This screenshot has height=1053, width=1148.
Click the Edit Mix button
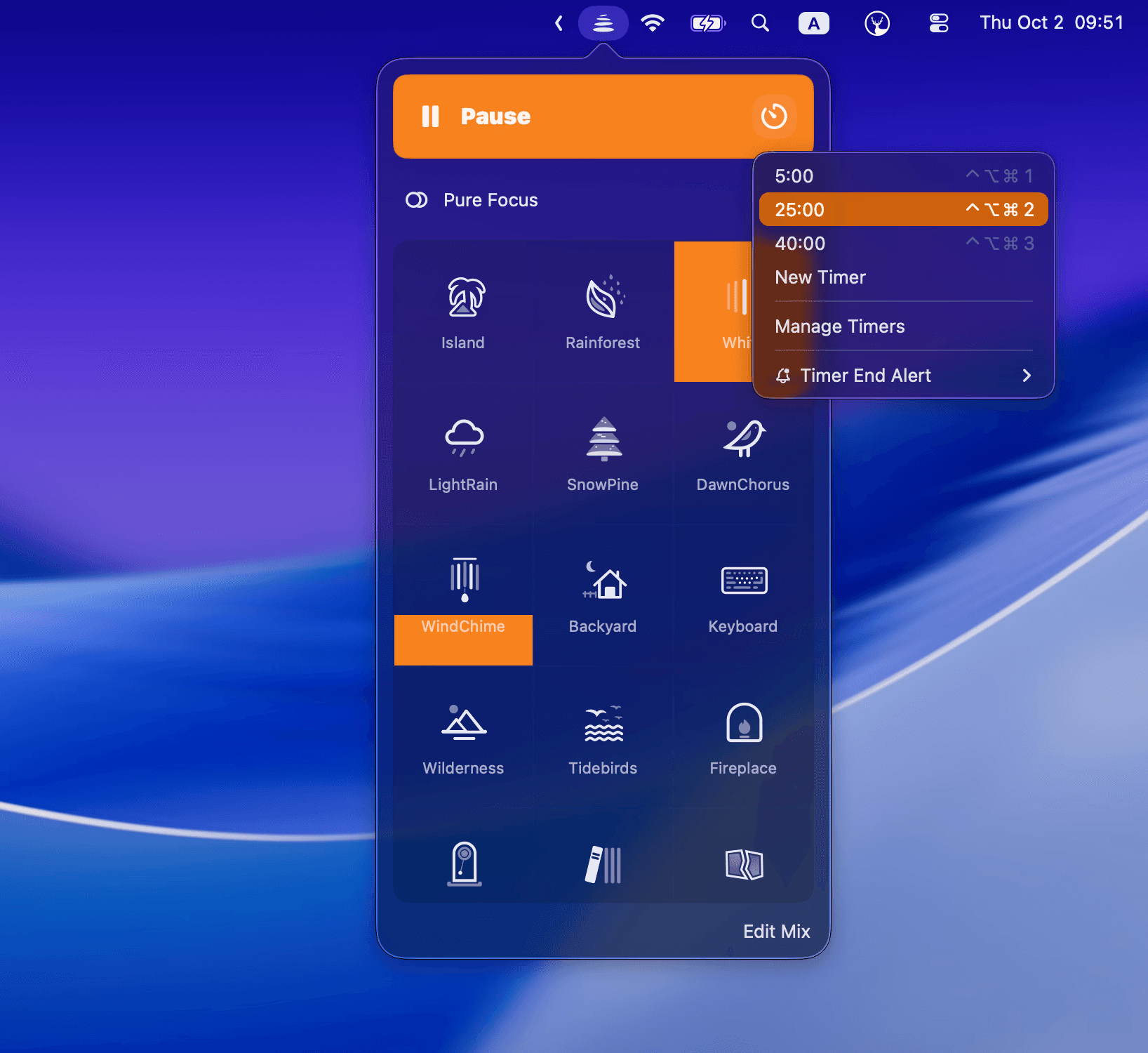click(x=776, y=932)
